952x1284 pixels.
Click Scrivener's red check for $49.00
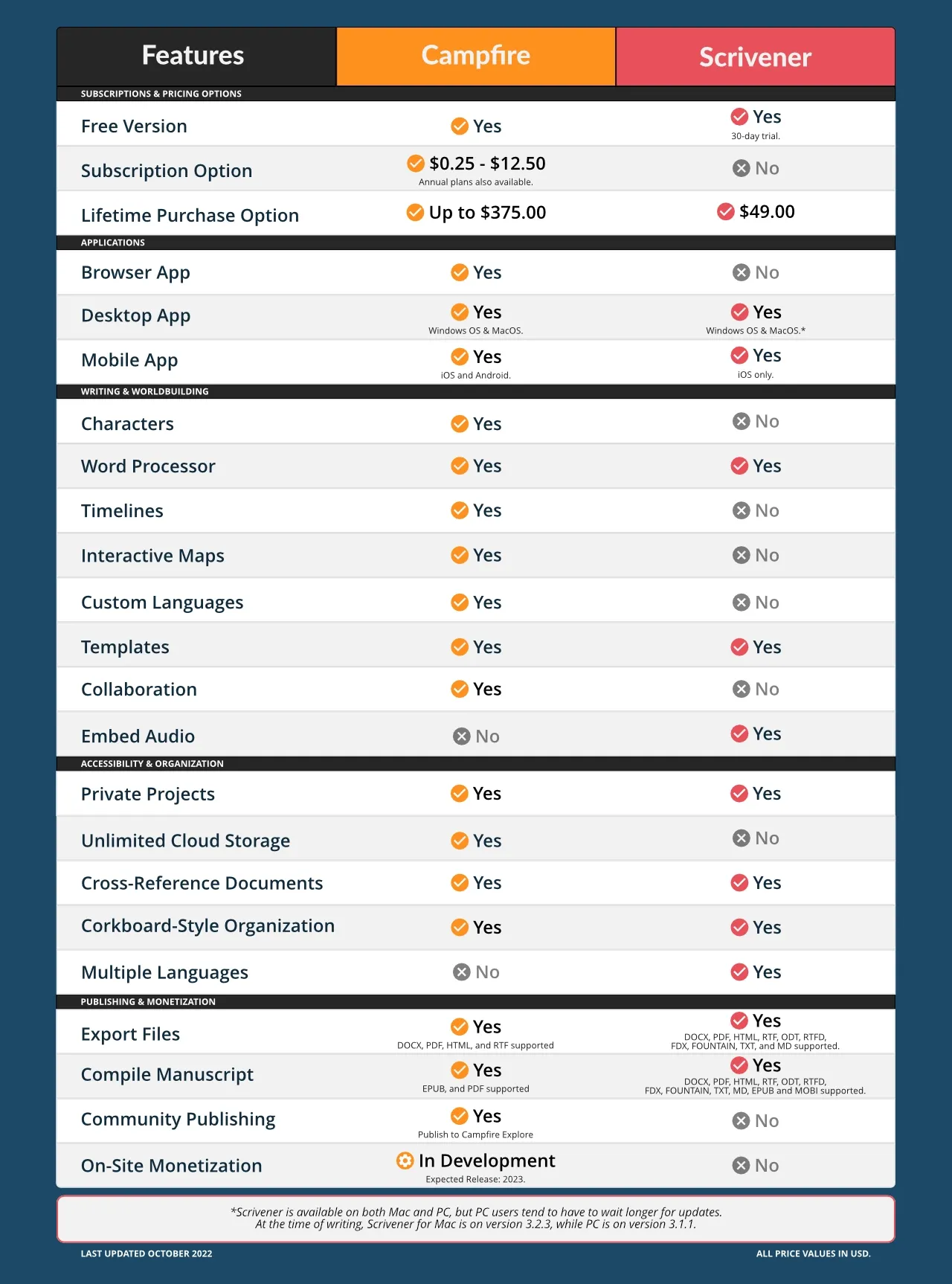click(x=726, y=212)
